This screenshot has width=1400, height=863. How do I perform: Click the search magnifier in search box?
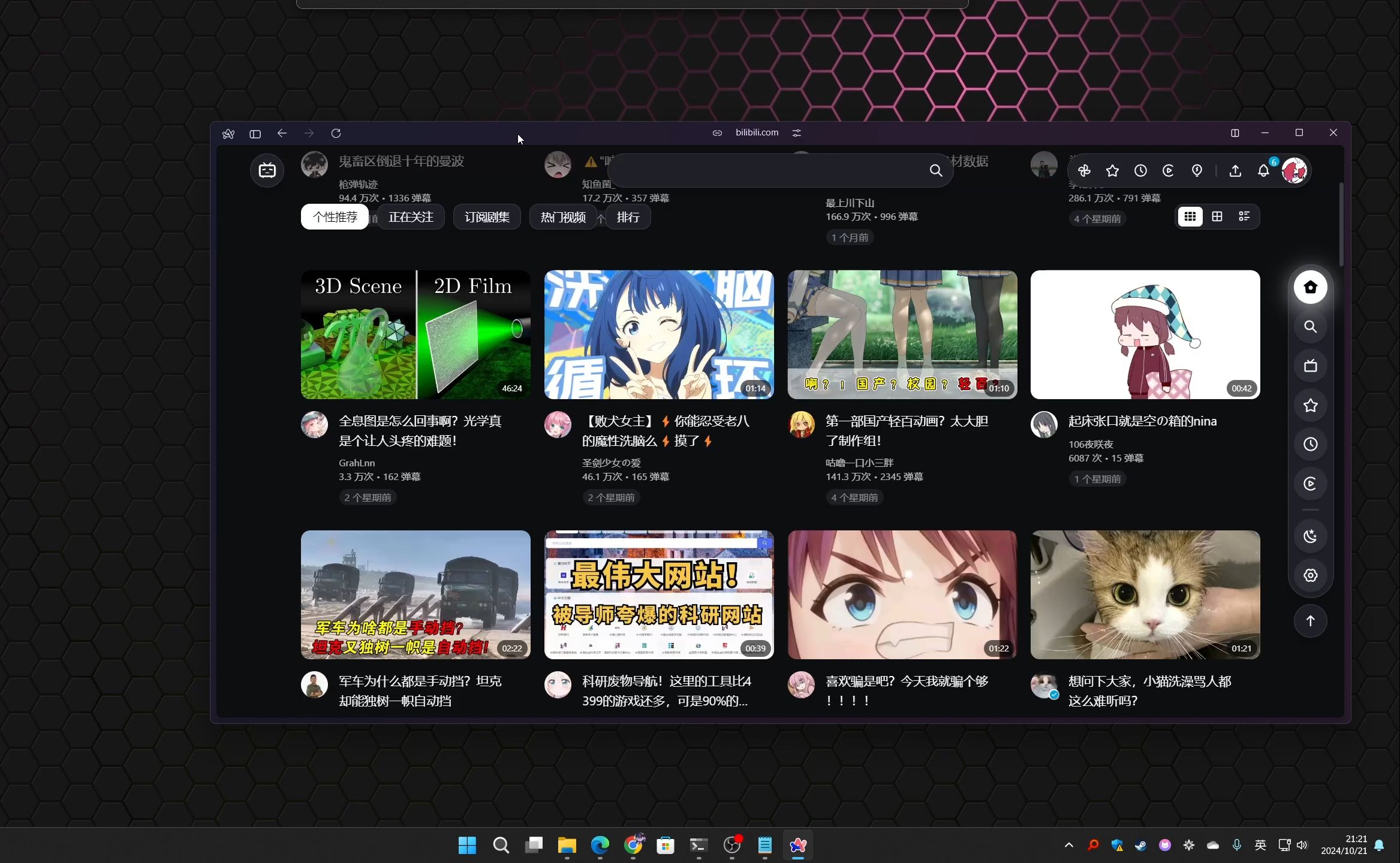click(935, 171)
